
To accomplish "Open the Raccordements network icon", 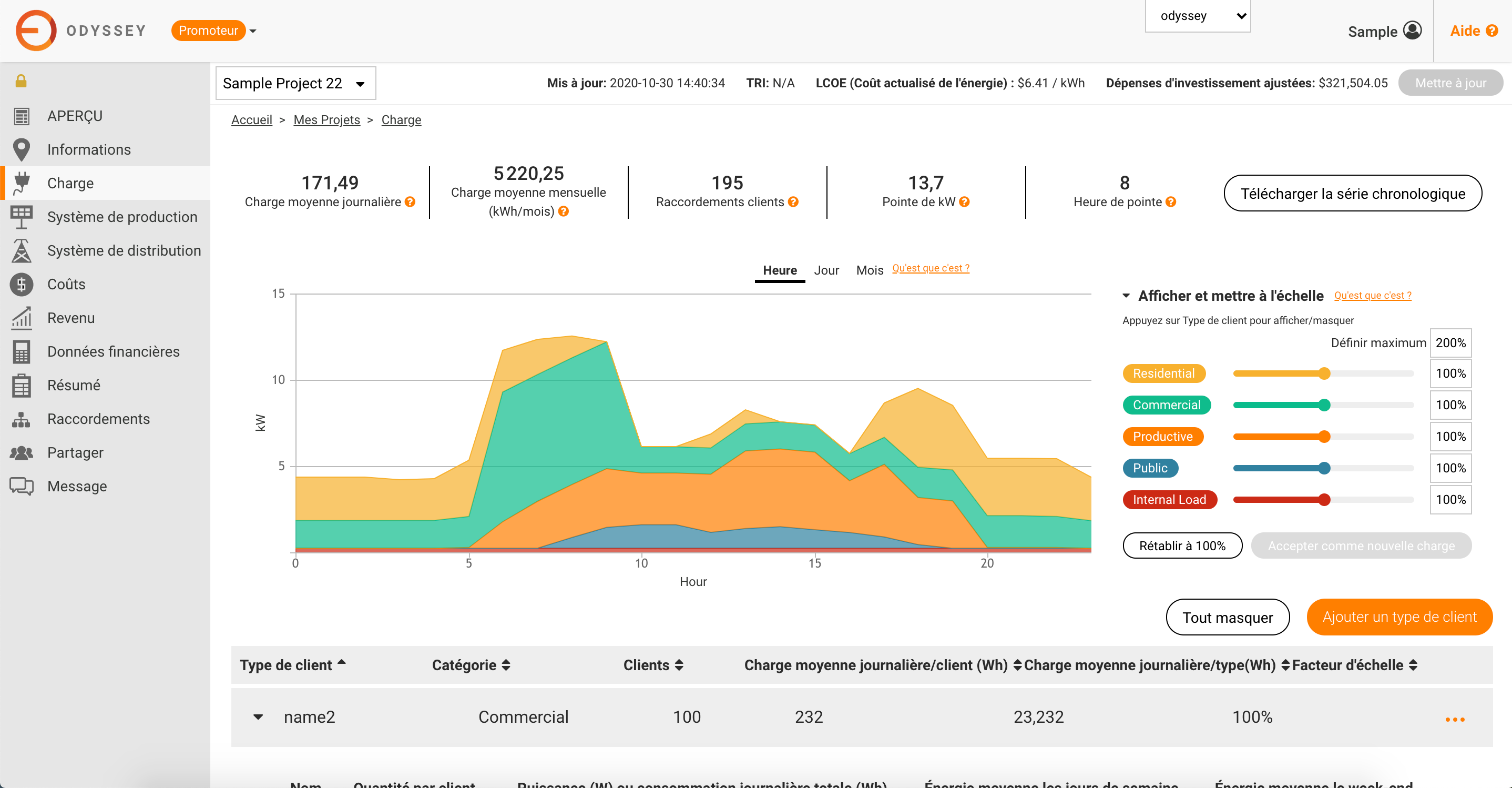I will [x=22, y=419].
